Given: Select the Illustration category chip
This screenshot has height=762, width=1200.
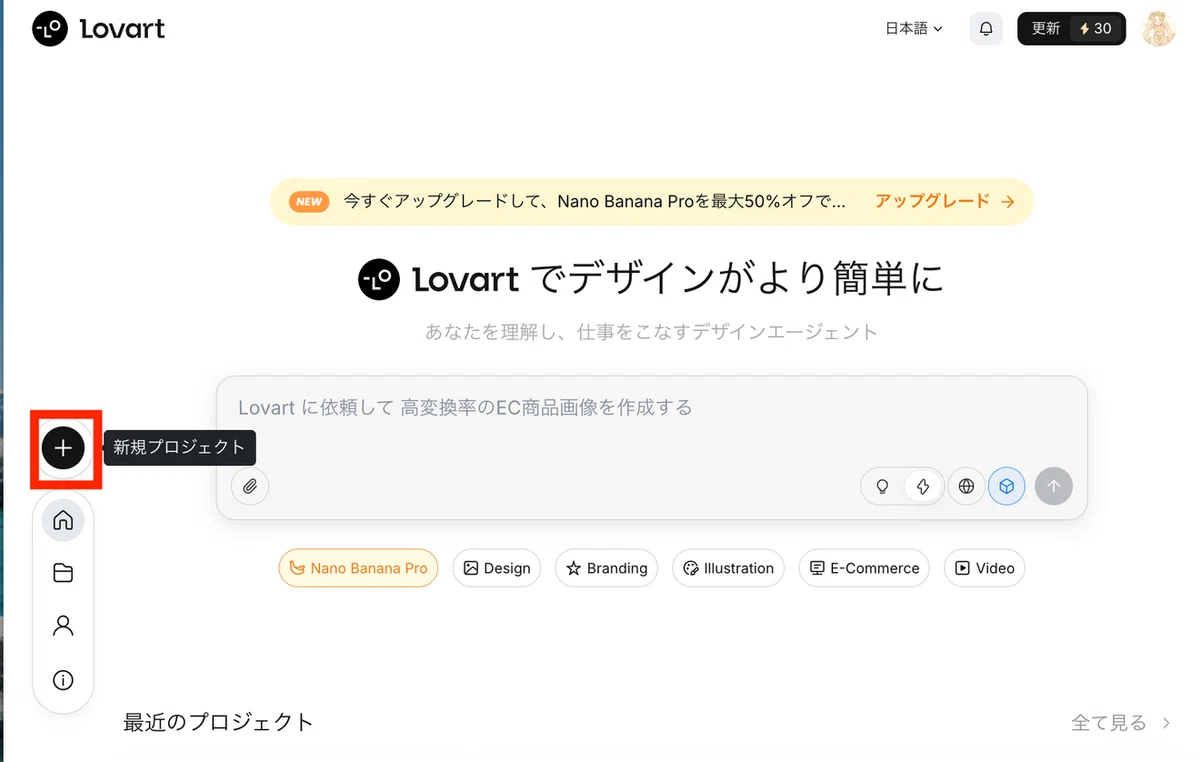Looking at the screenshot, I should coord(728,568).
